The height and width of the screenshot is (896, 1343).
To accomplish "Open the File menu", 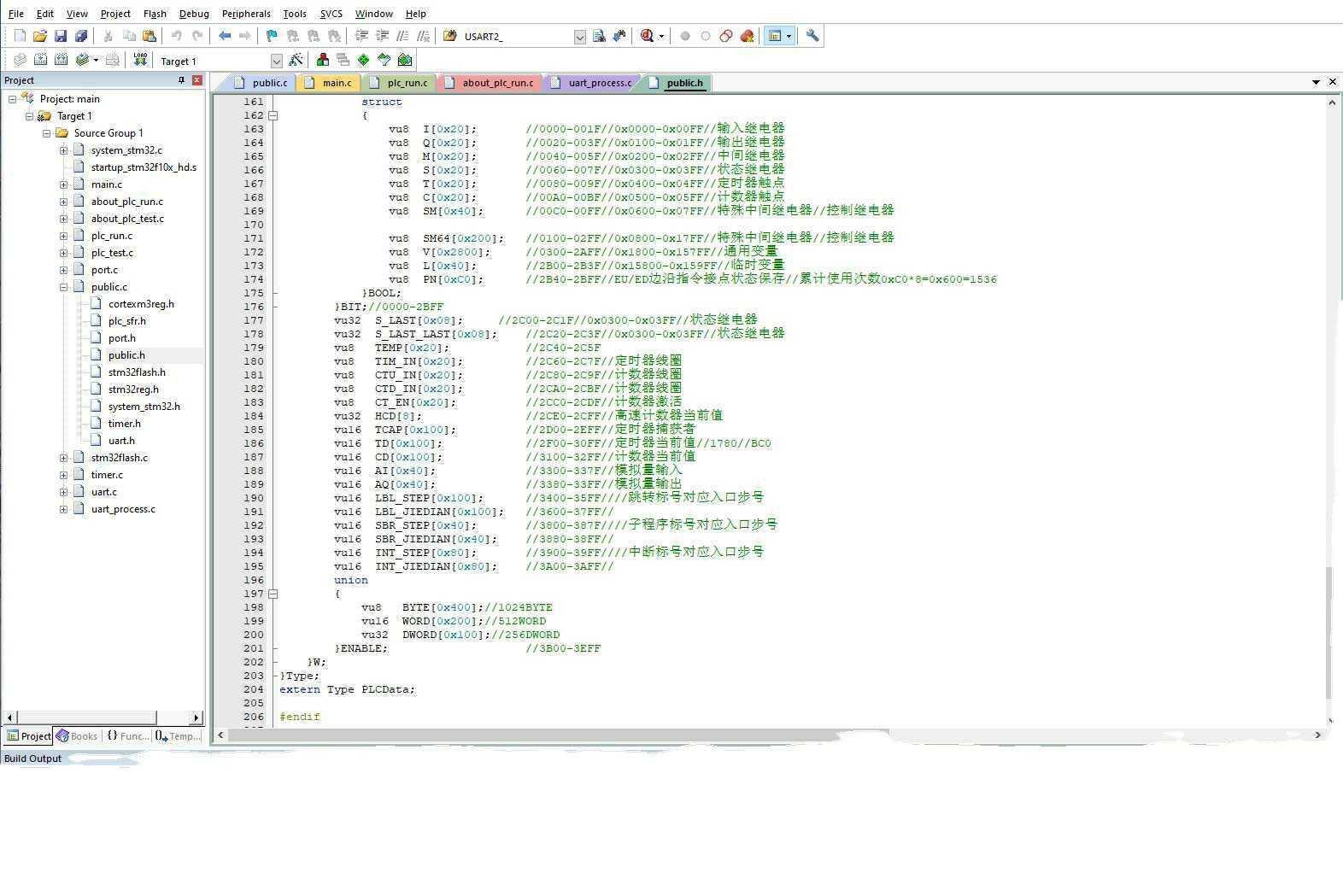I will point(15,14).
